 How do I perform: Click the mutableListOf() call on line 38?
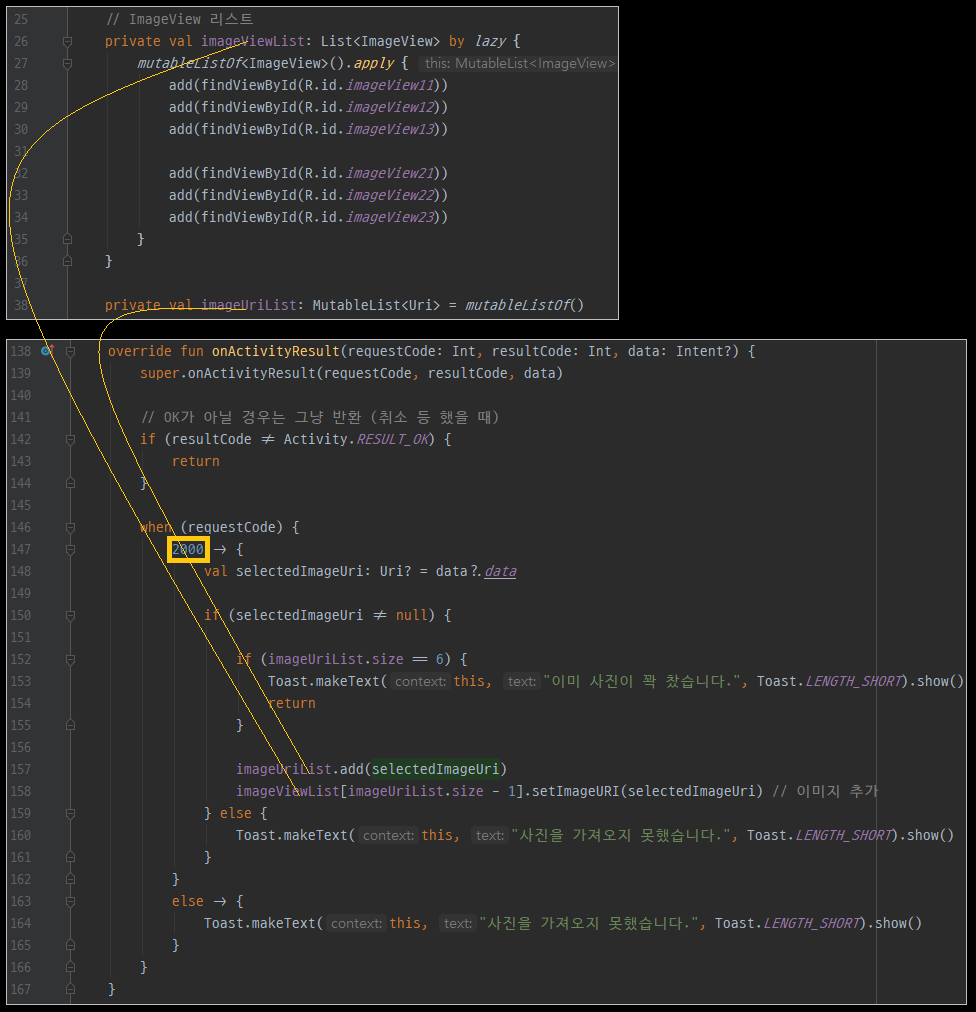pos(524,305)
